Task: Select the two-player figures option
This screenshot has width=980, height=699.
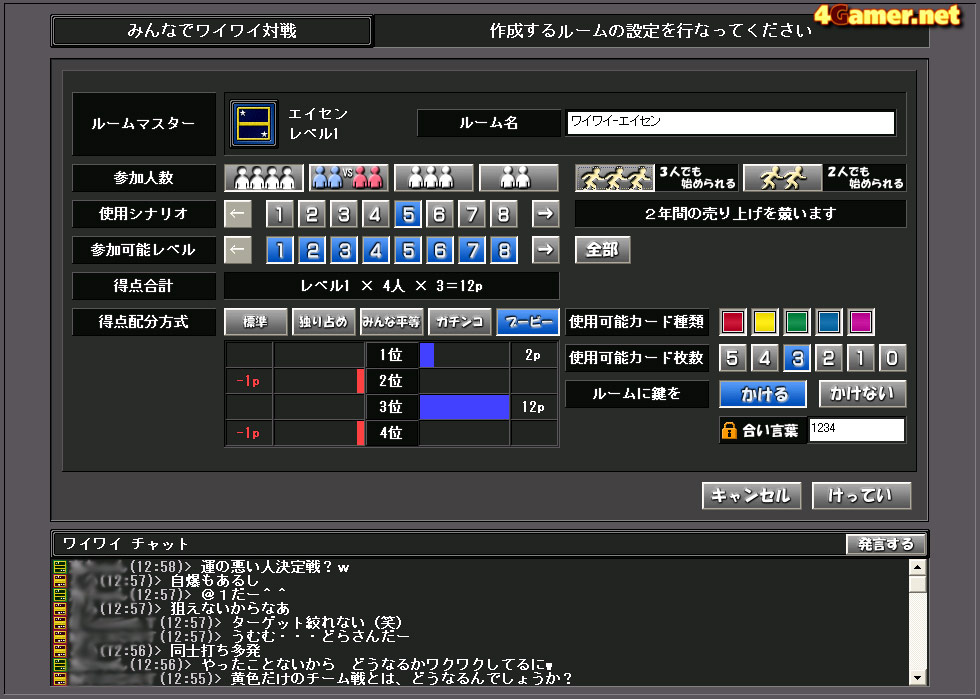Action: [519, 178]
